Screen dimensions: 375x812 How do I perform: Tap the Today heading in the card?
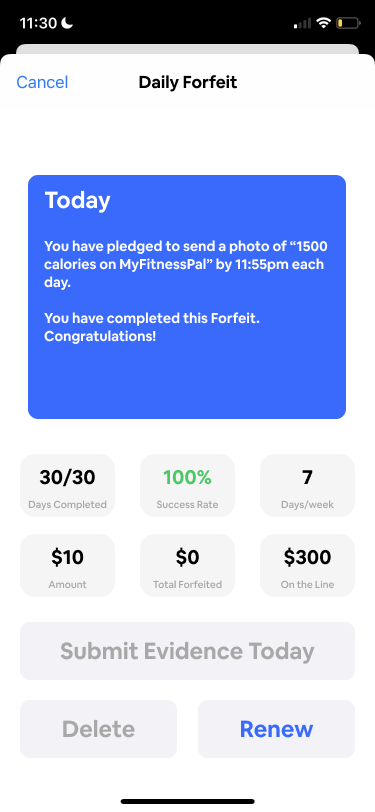pyautogui.click(x=77, y=200)
